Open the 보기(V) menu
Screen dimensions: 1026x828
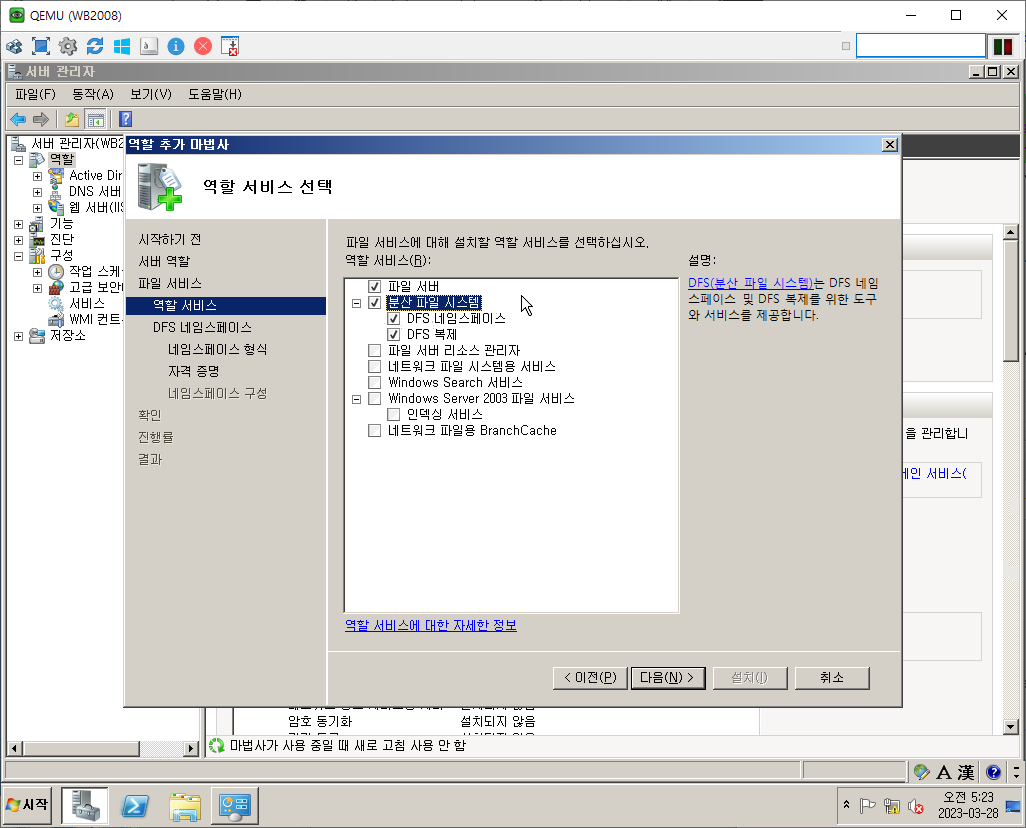[x=150, y=94]
